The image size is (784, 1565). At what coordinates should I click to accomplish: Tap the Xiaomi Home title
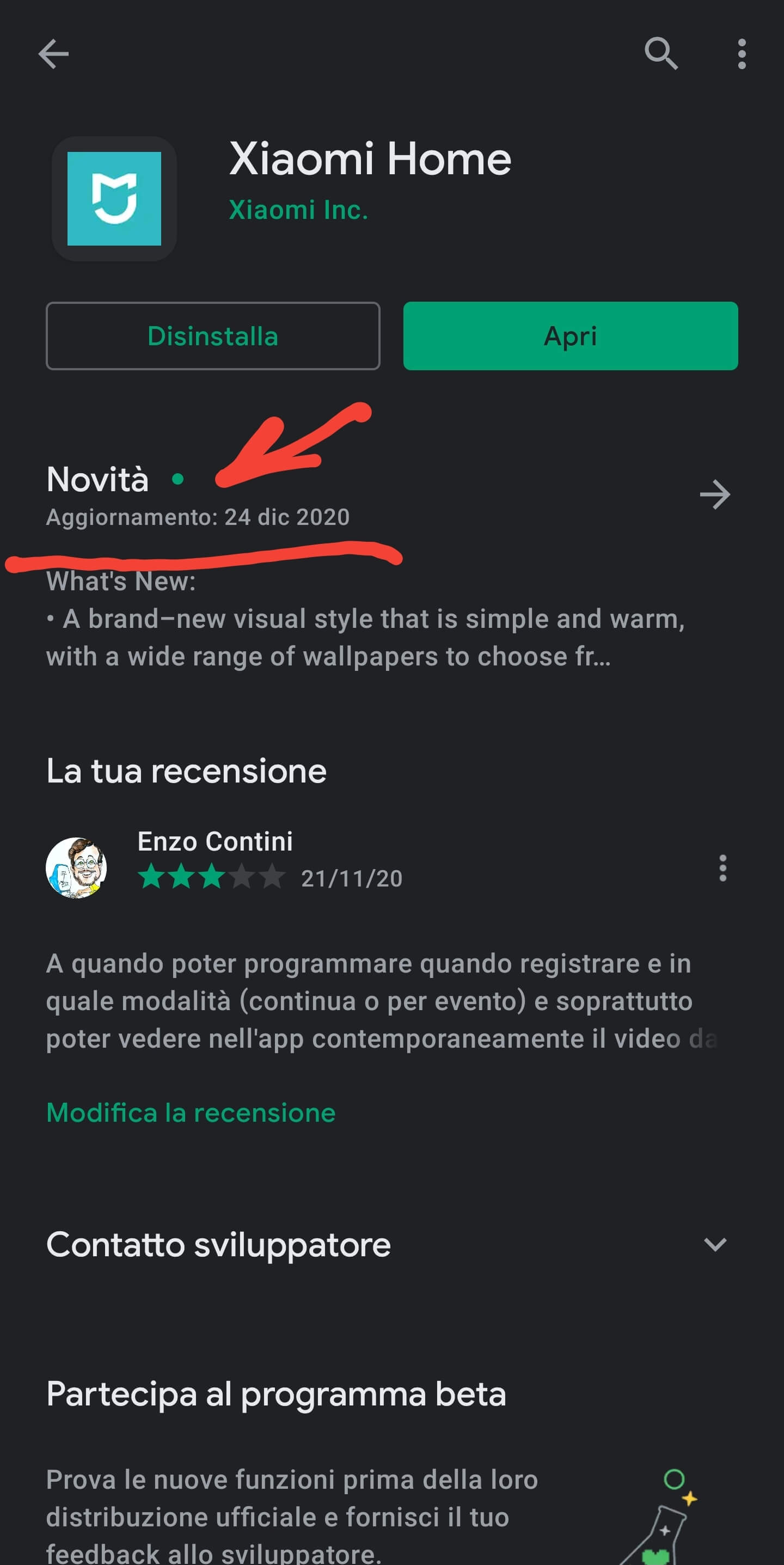(370, 159)
